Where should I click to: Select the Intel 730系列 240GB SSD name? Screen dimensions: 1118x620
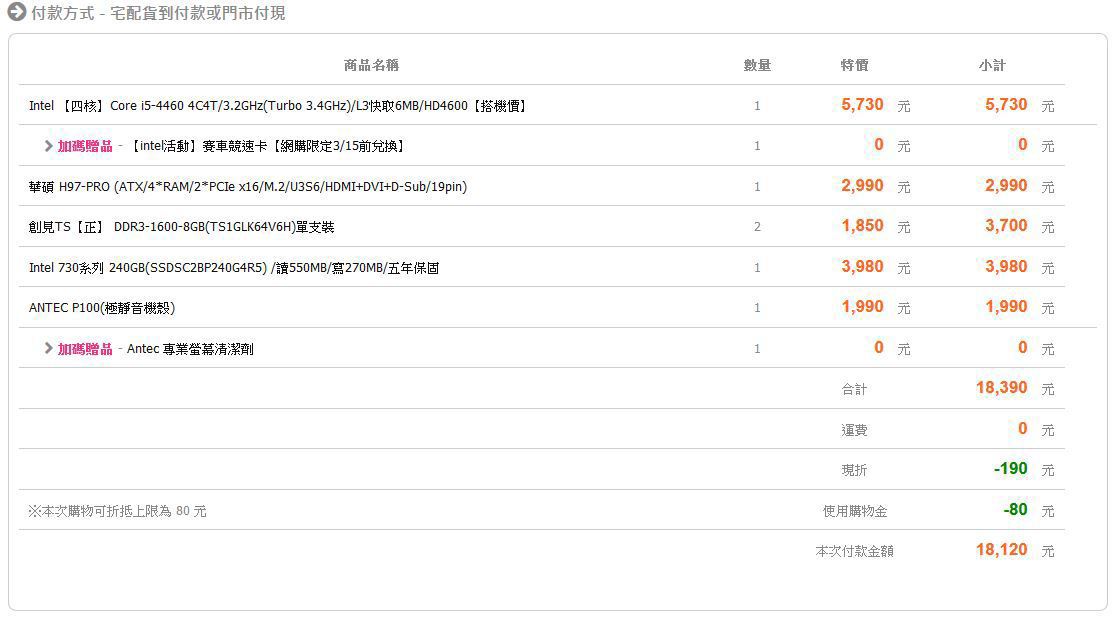(x=234, y=268)
